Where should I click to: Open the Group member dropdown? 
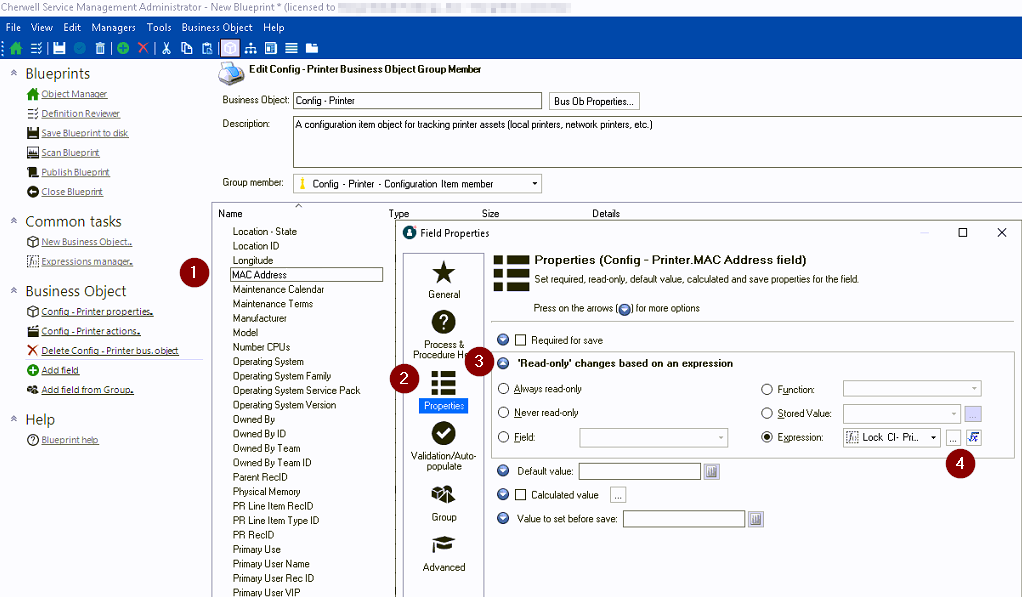[536, 183]
